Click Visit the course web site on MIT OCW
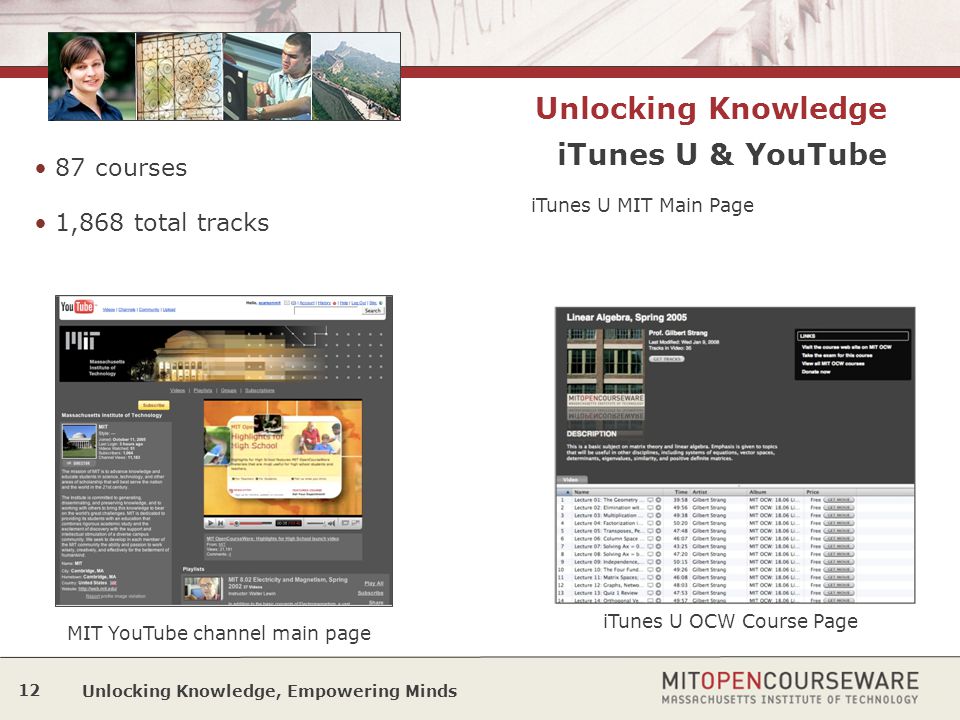This screenshot has width=960, height=720. tap(847, 347)
